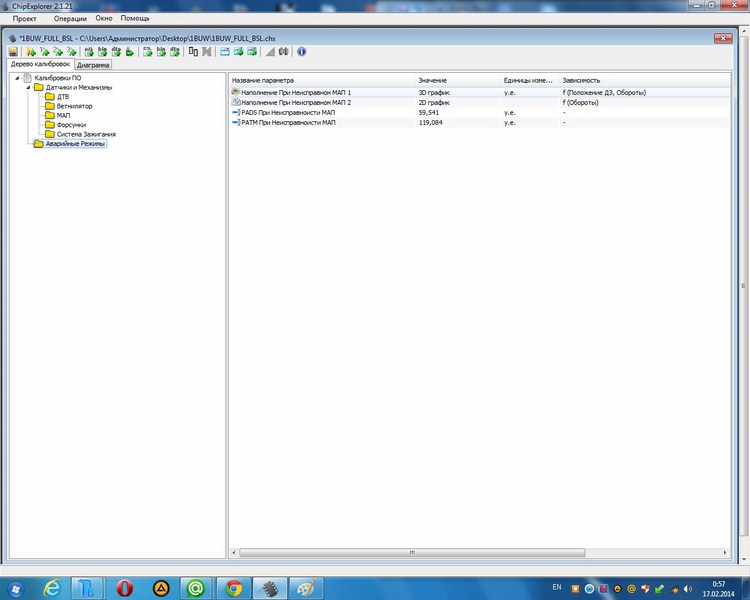The image size is (750, 600).
Task: Open the Paint palette icon in the taskbar
Action: [306, 588]
